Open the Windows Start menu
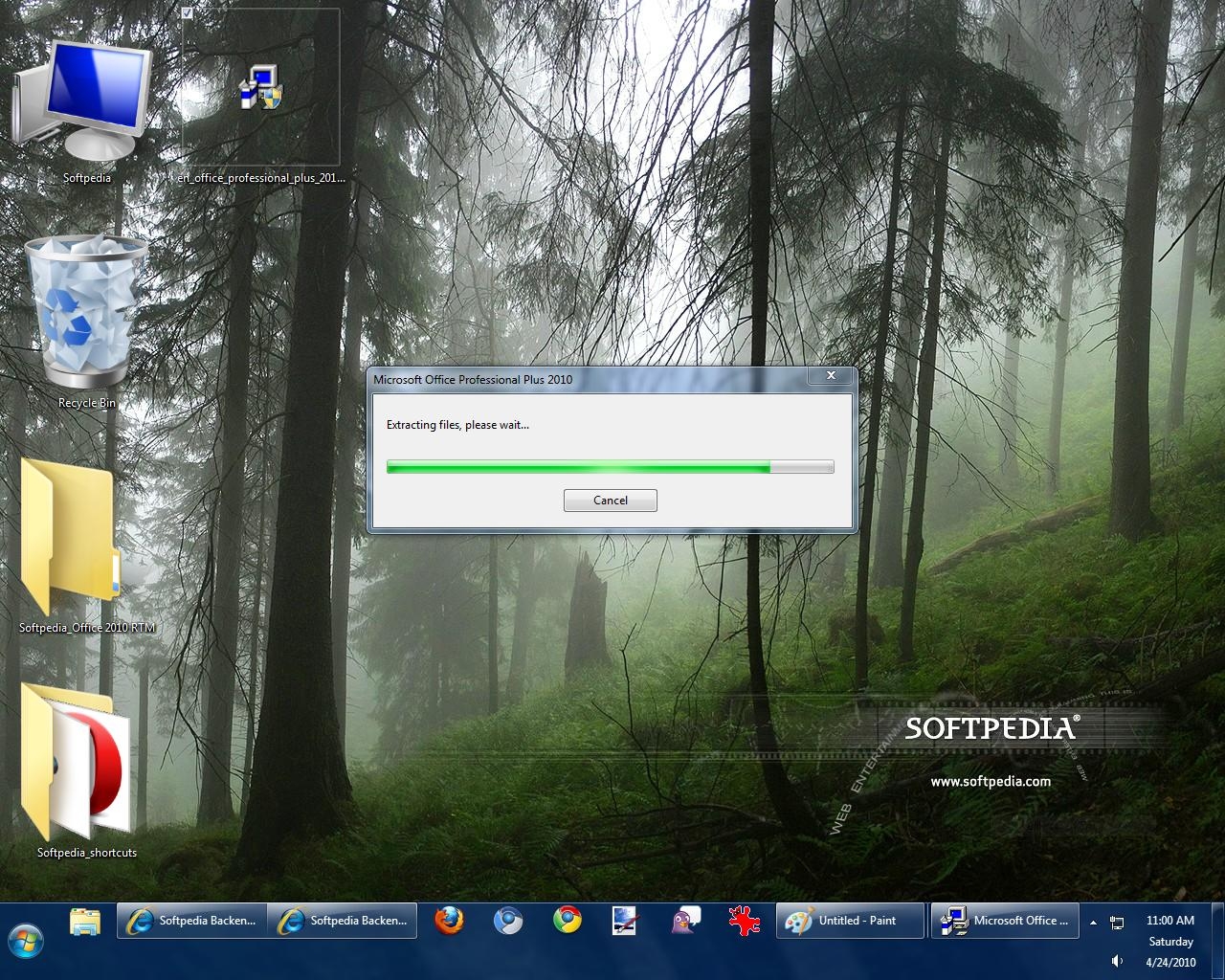The height and width of the screenshot is (980, 1225). 26,939
